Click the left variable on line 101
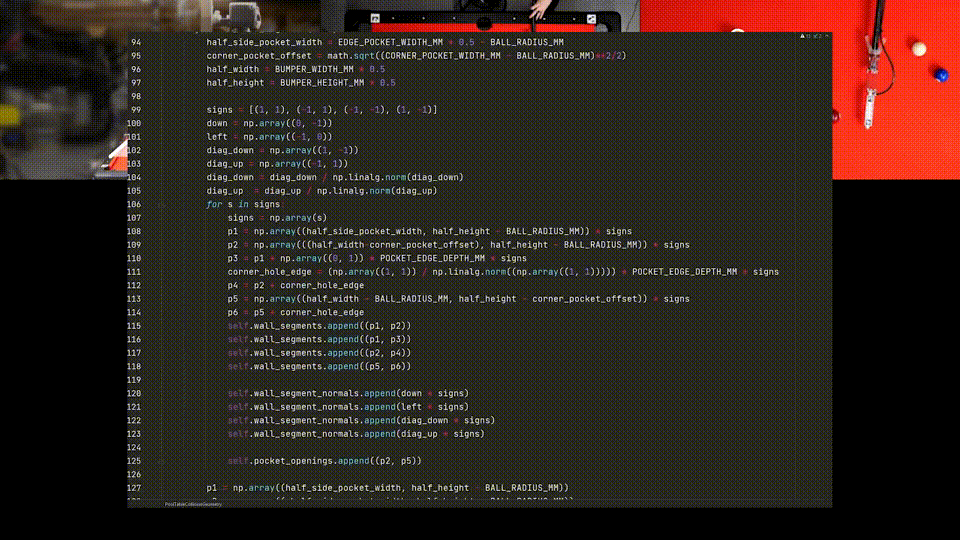The width and height of the screenshot is (960, 540). click(217, 137)
